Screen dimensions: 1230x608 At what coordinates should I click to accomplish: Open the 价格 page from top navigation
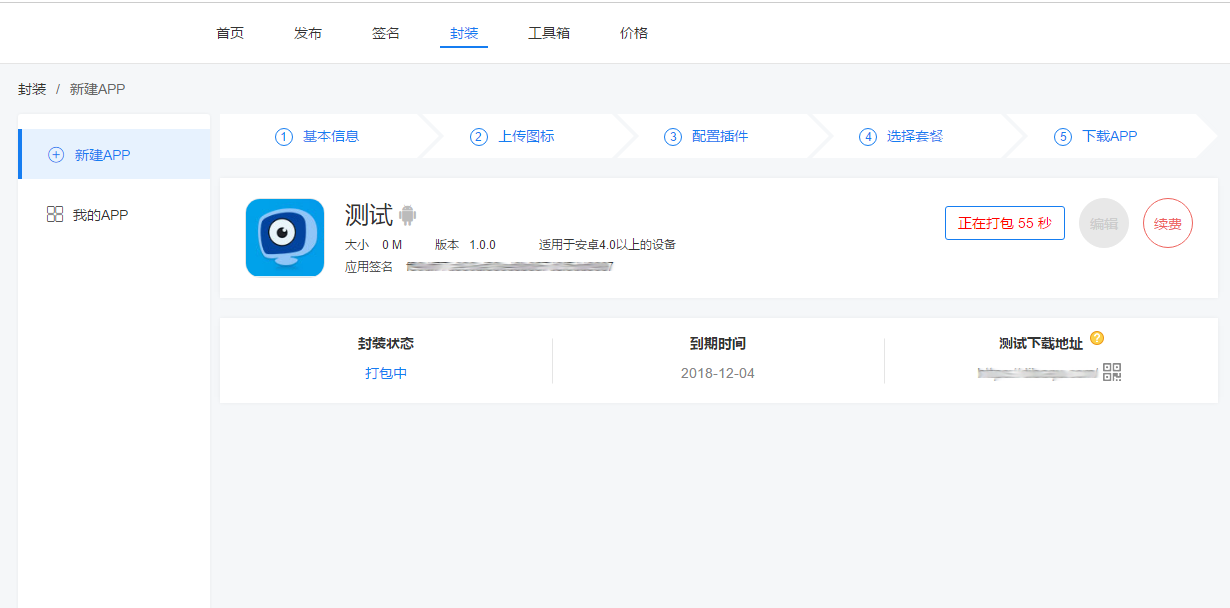point(634,33)
